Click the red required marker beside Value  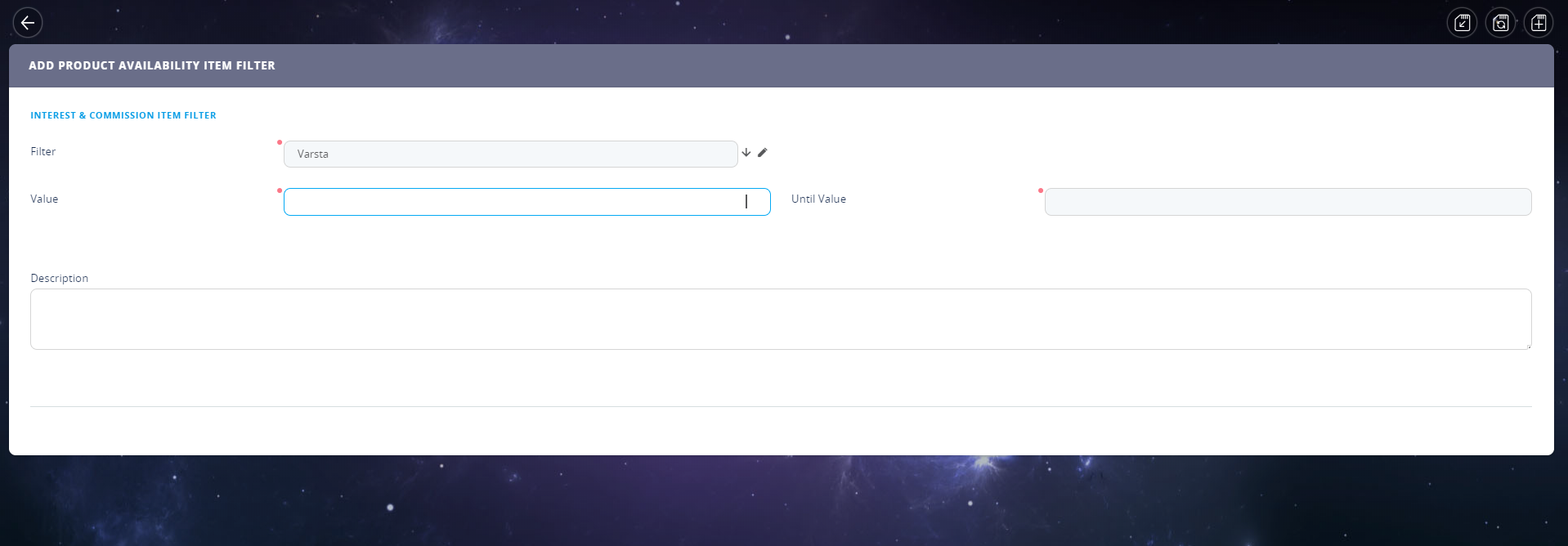click(280, 190)
